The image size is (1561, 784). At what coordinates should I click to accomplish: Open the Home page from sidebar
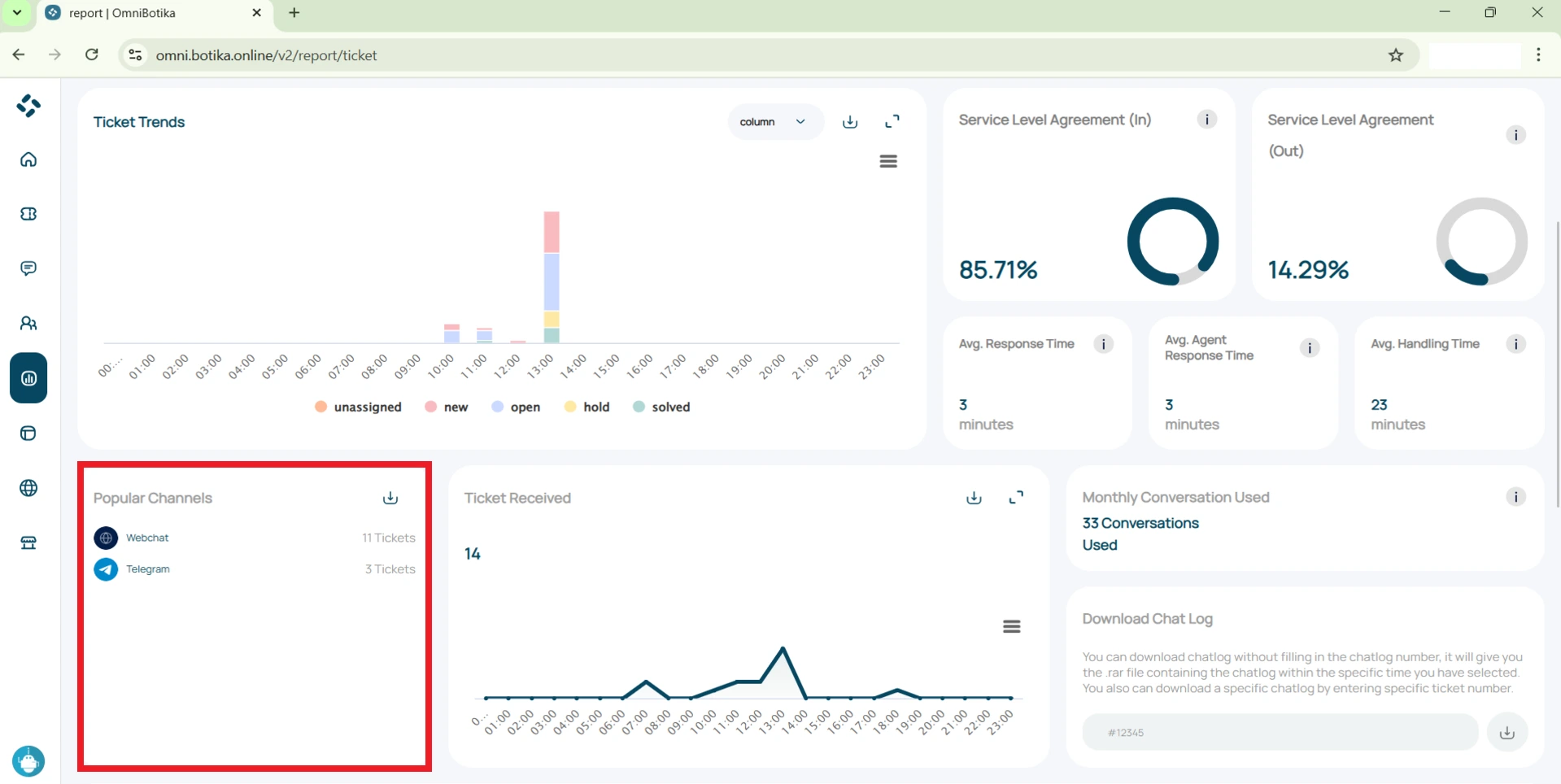[x=28, y=159]
